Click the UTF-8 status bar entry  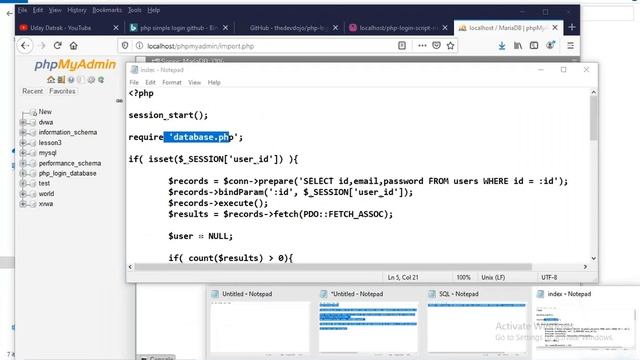click(x=549, y=277)
